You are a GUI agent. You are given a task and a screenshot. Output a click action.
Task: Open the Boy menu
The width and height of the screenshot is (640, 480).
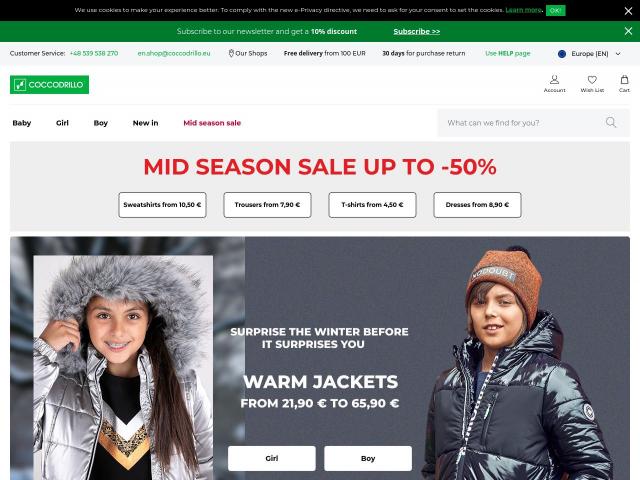coord(100,123)
